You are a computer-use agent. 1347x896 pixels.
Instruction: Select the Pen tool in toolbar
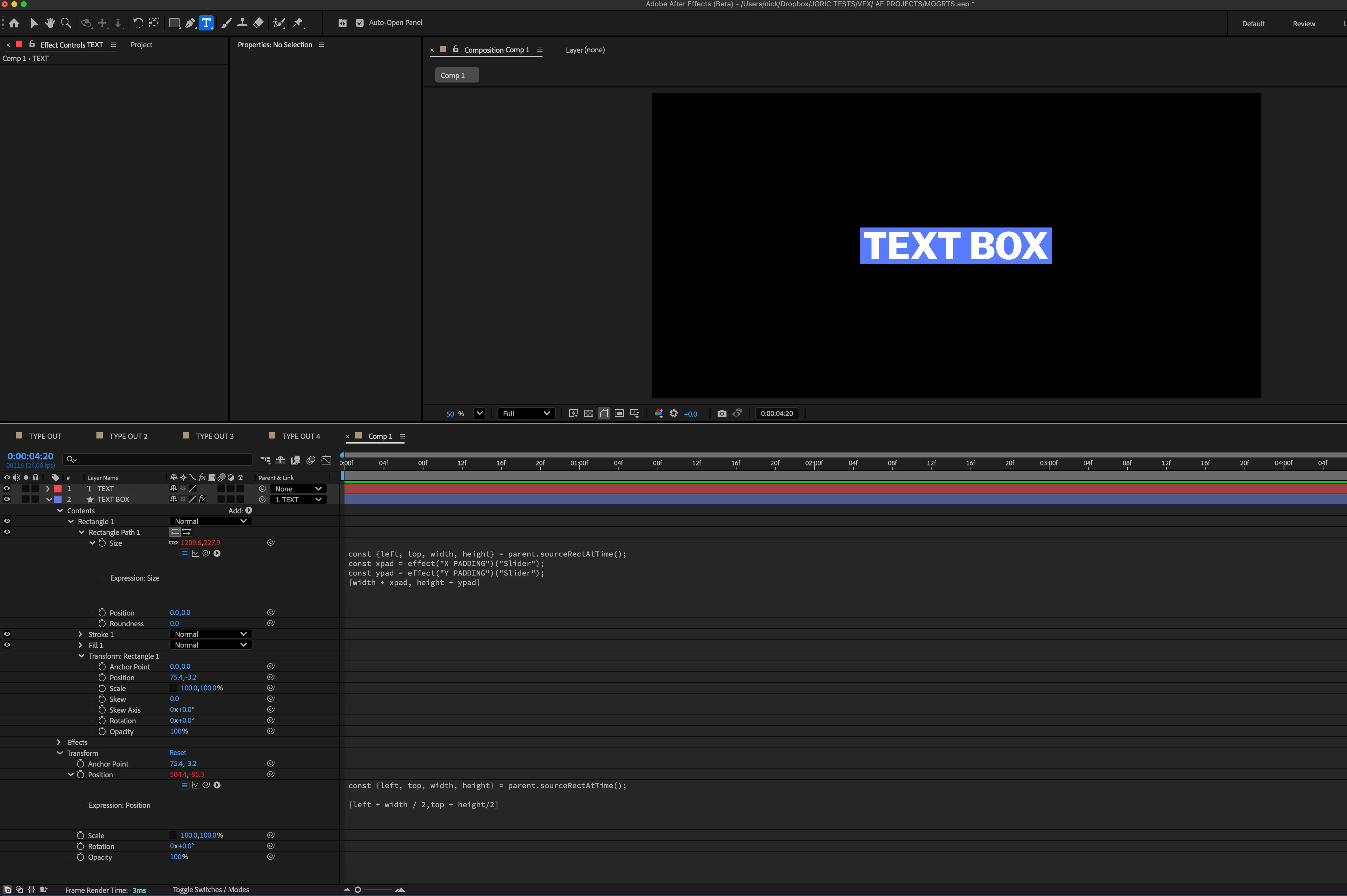tap(190, 23)
